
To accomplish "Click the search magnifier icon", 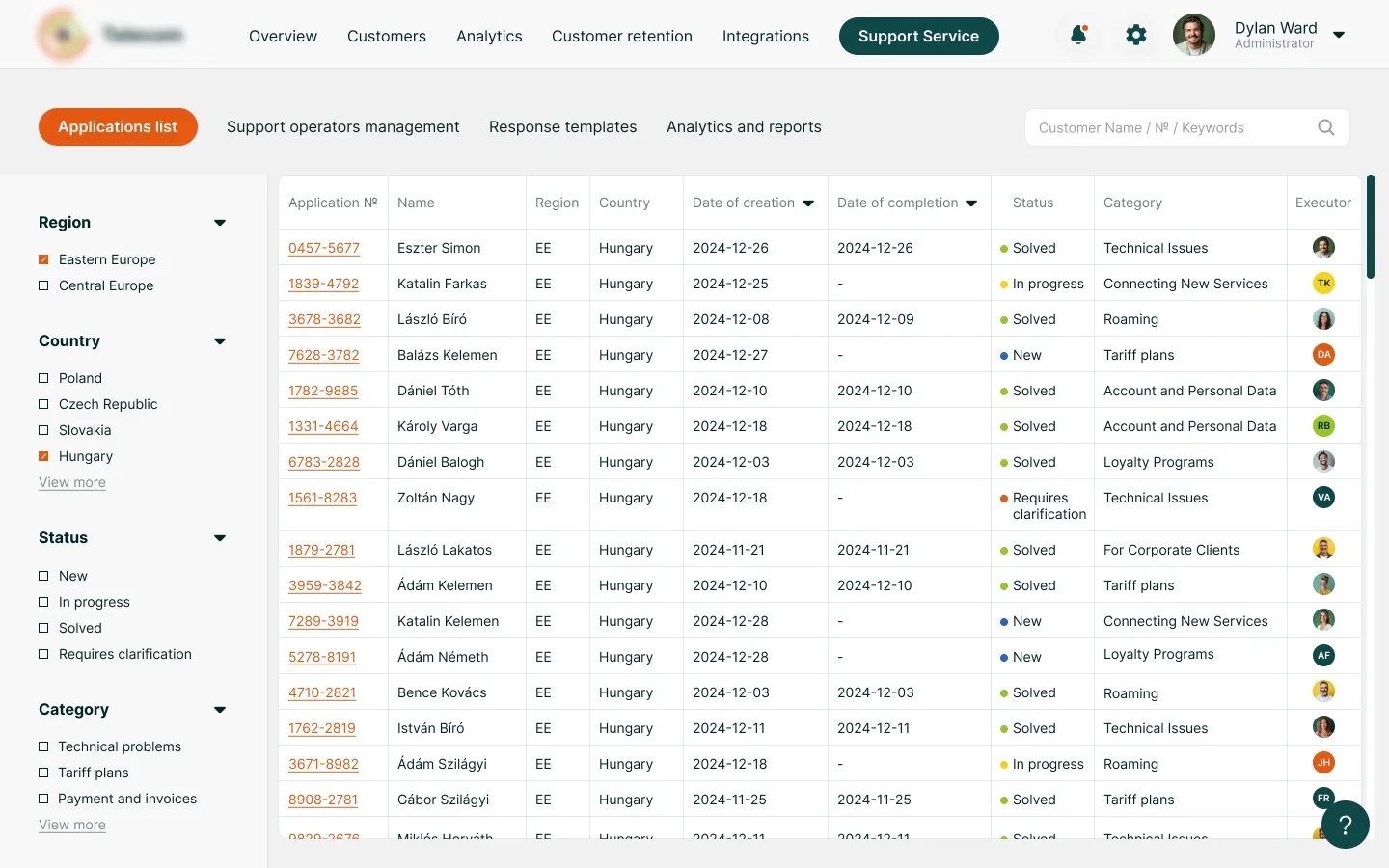I will 1326,127.
